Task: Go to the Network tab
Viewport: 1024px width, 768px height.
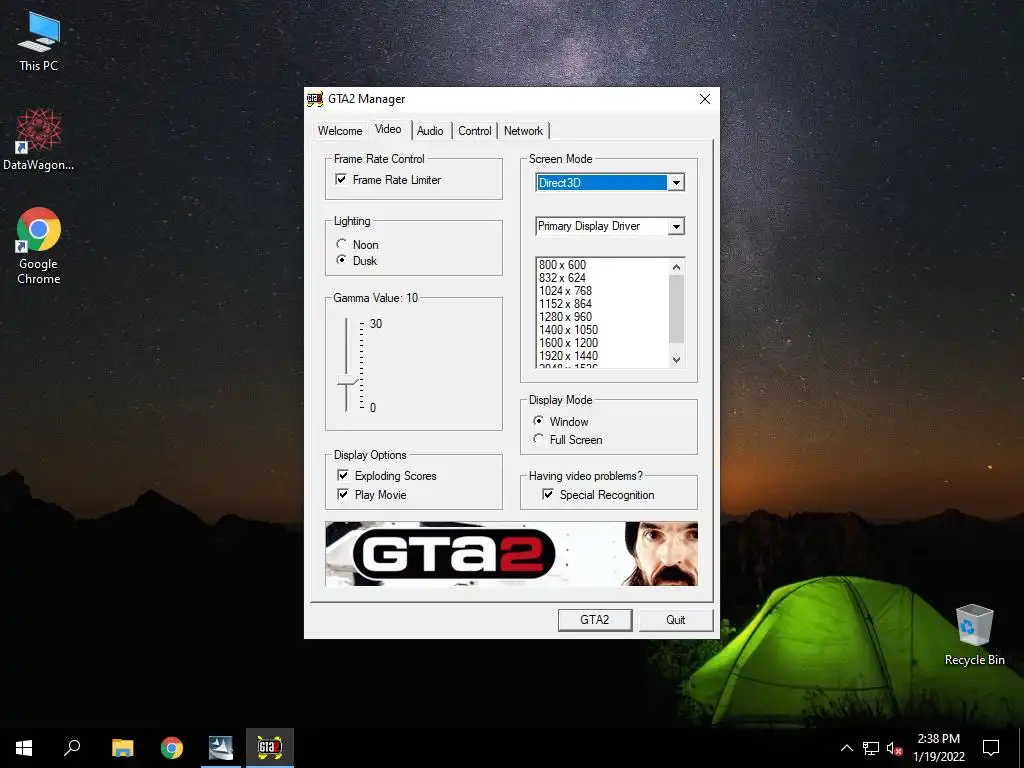Action: [x=523, y=131]
